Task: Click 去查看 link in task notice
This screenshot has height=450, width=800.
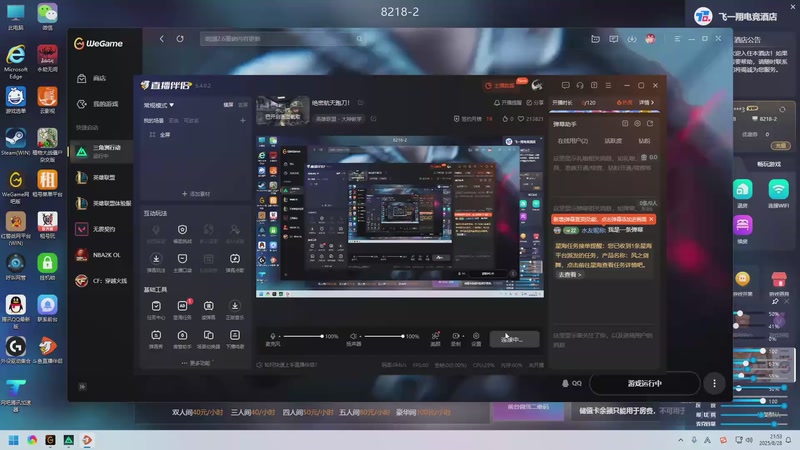Action: tap(569, 274)
